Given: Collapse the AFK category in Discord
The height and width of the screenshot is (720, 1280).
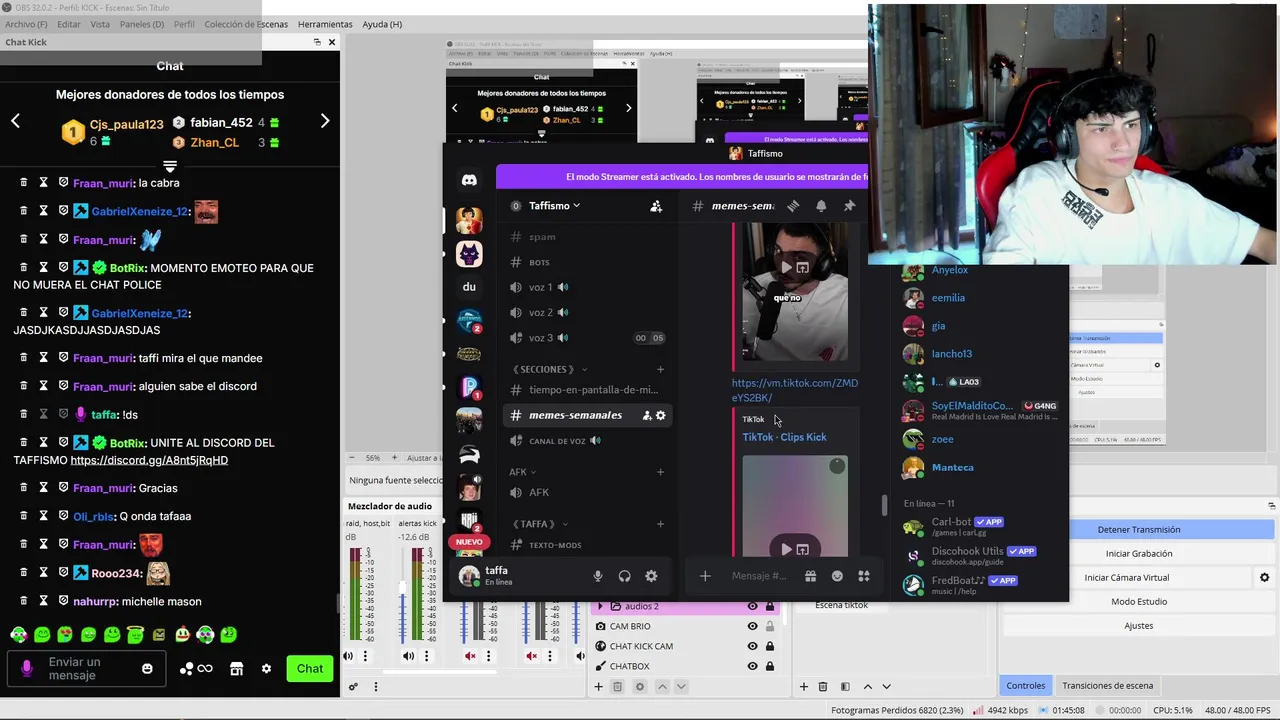Looking at the screenshot, I should click(x=522, y=472).
